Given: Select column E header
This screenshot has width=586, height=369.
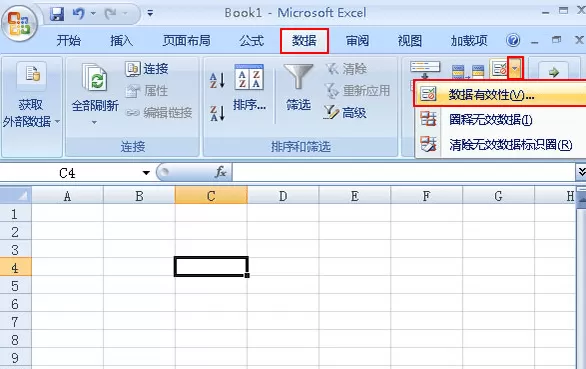Looking at the screenshot, I should coord(355,196).
